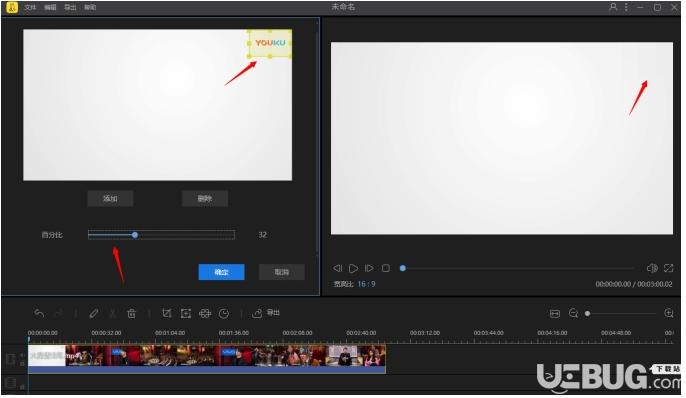The image size is (686, 398).
Task: Play the video preview
Action: click(355, 270)
